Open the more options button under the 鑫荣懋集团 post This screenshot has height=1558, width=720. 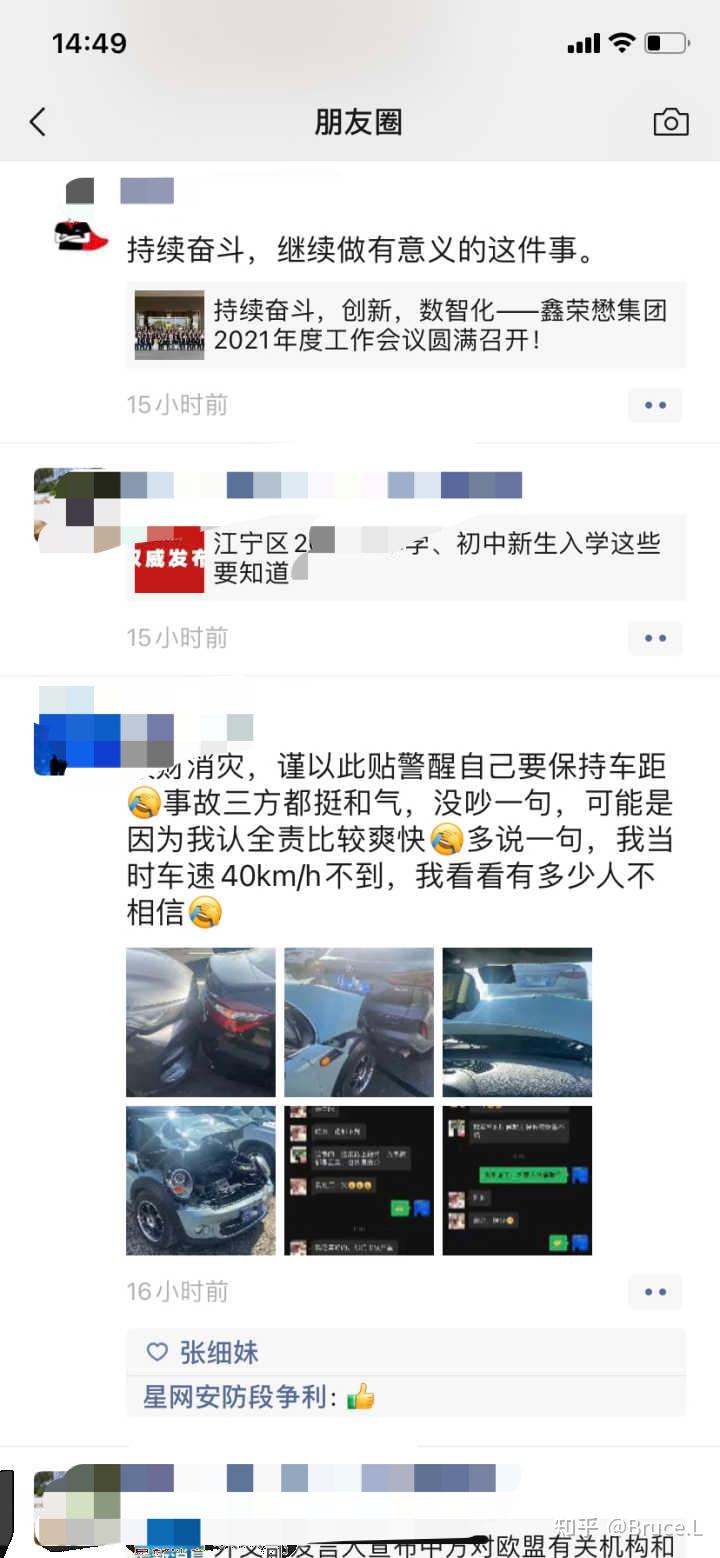[x=655, y=405]
